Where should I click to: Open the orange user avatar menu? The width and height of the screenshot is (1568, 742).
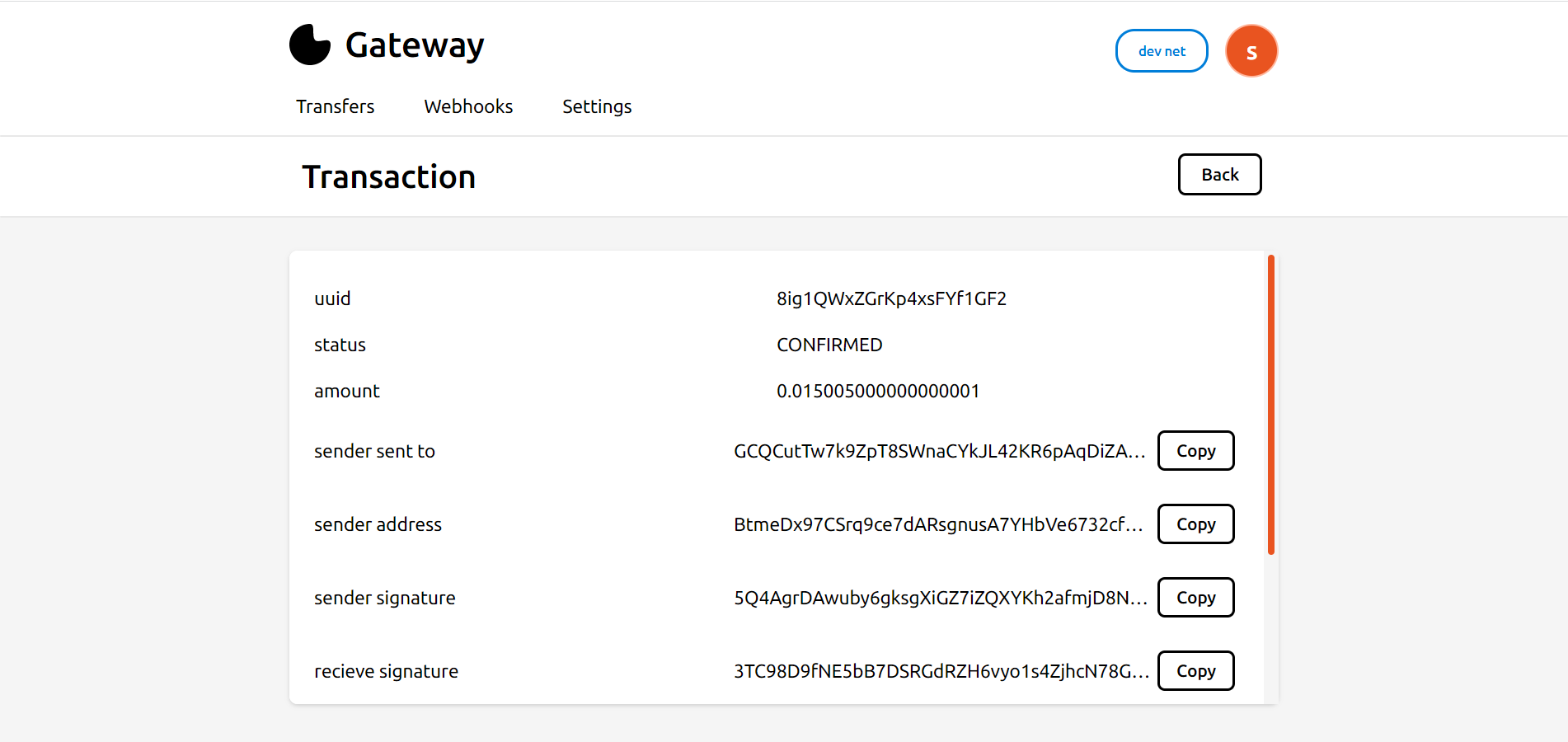[1251, 51]
